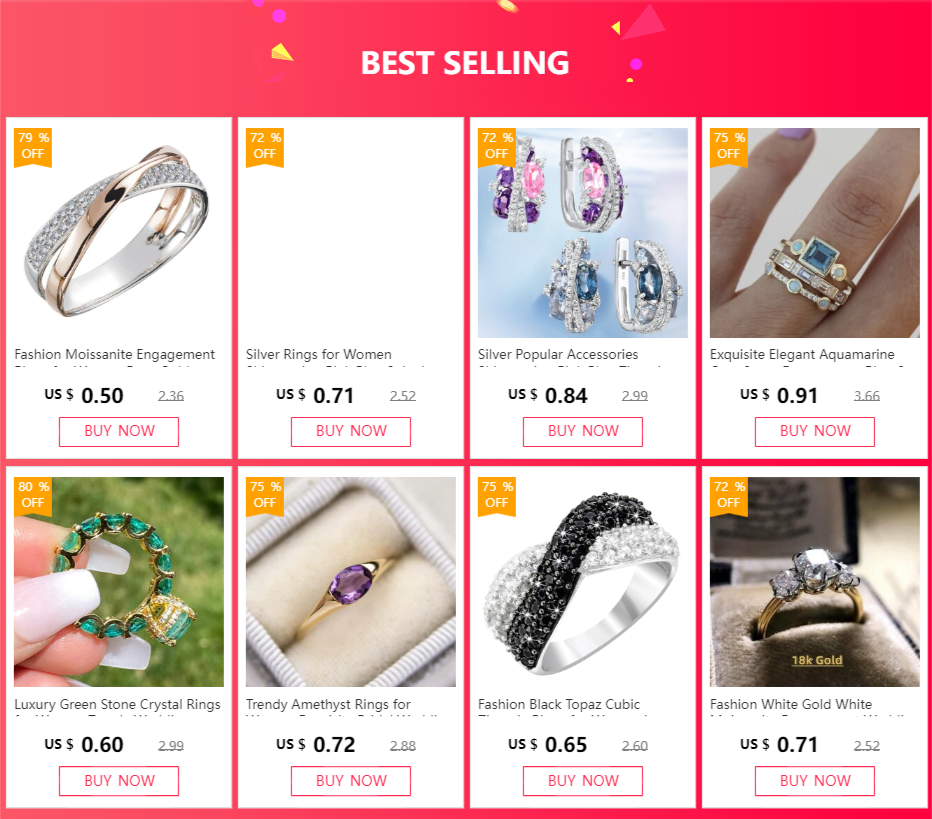Buy the Silver Popular Accessories earrings now
Screen dimensions: 932x819
tap(582, 431)
